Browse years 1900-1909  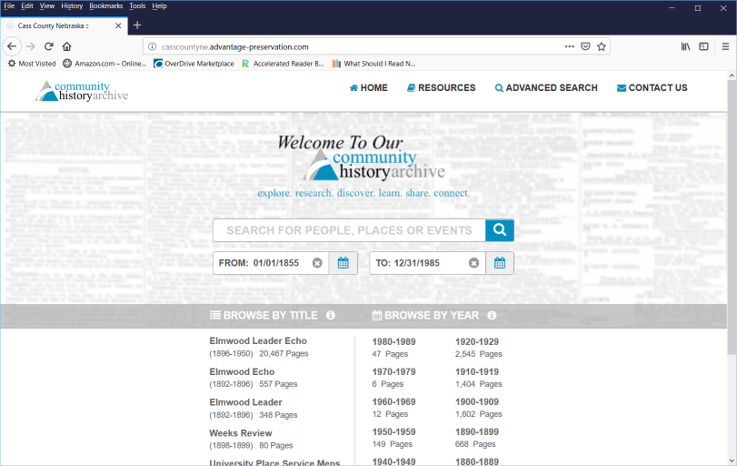pos(477,402)
